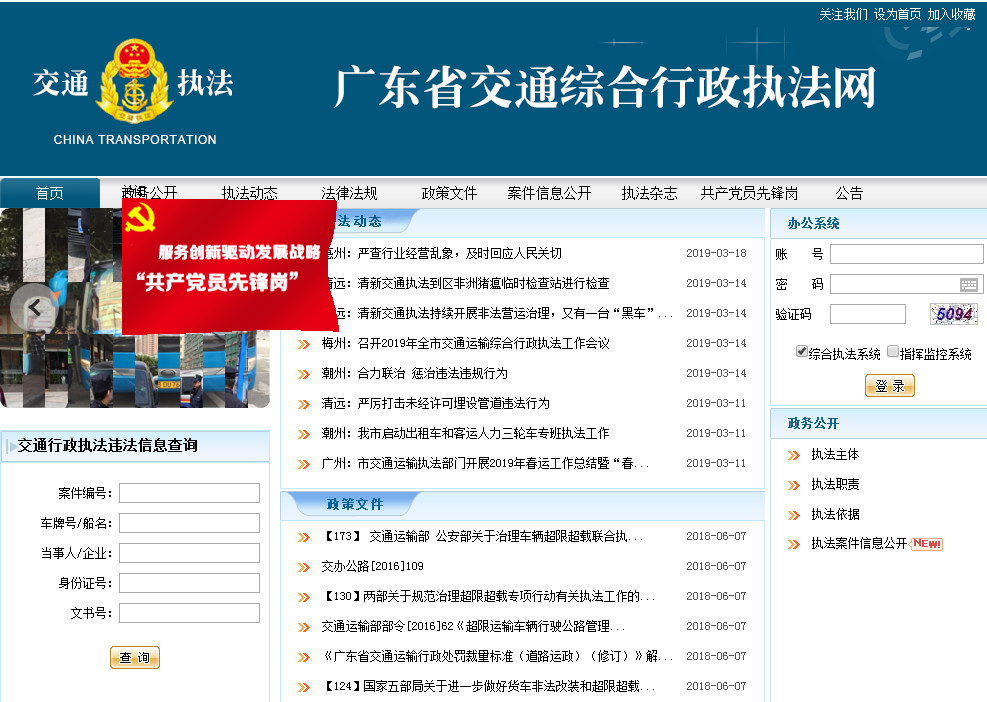Focus the 车牌号/船名 input field
The width and height of the screenshot is (987, 702).
[x=189, y=523]
